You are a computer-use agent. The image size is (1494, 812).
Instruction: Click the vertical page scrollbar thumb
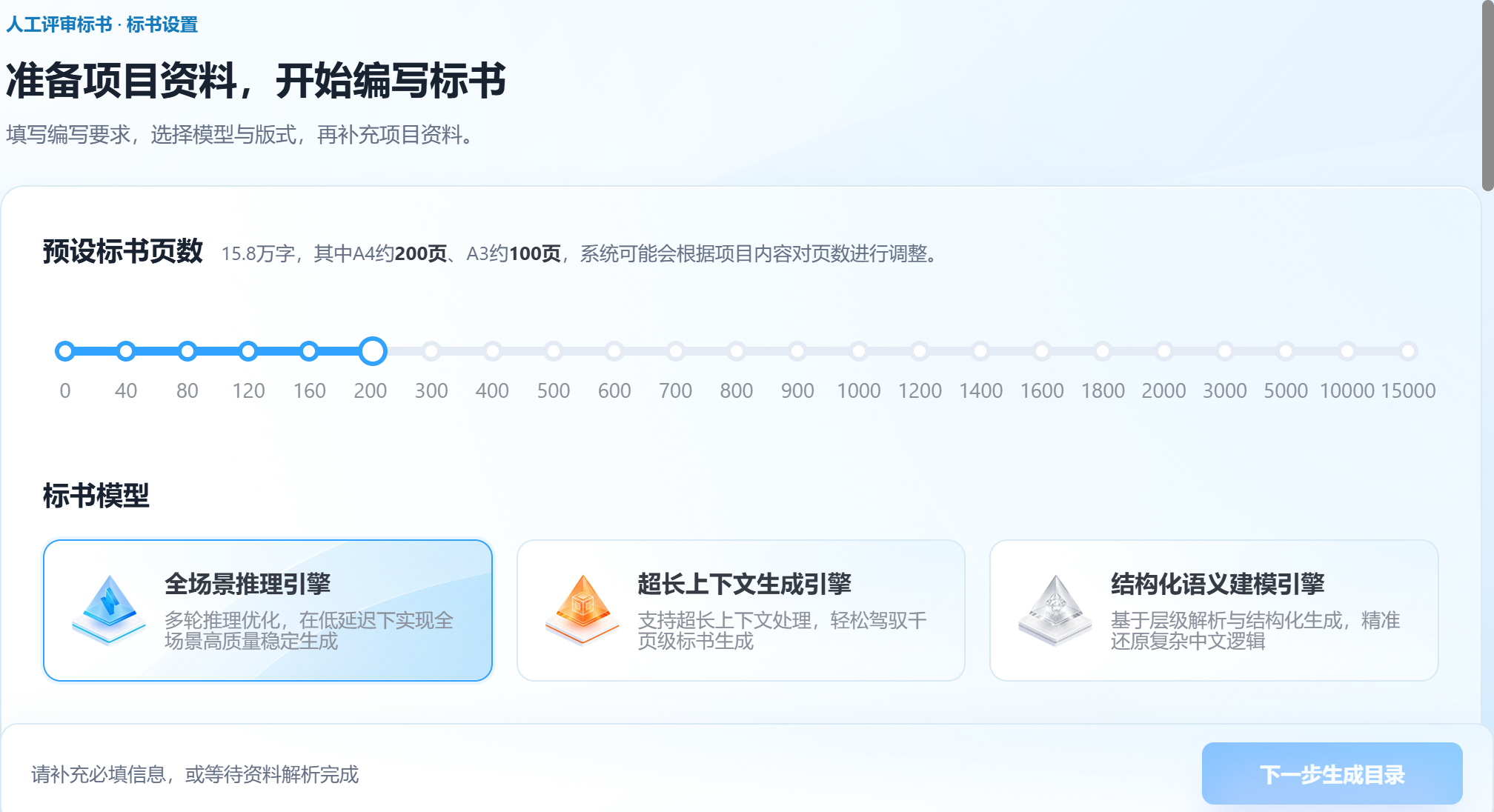[1488, 96]
